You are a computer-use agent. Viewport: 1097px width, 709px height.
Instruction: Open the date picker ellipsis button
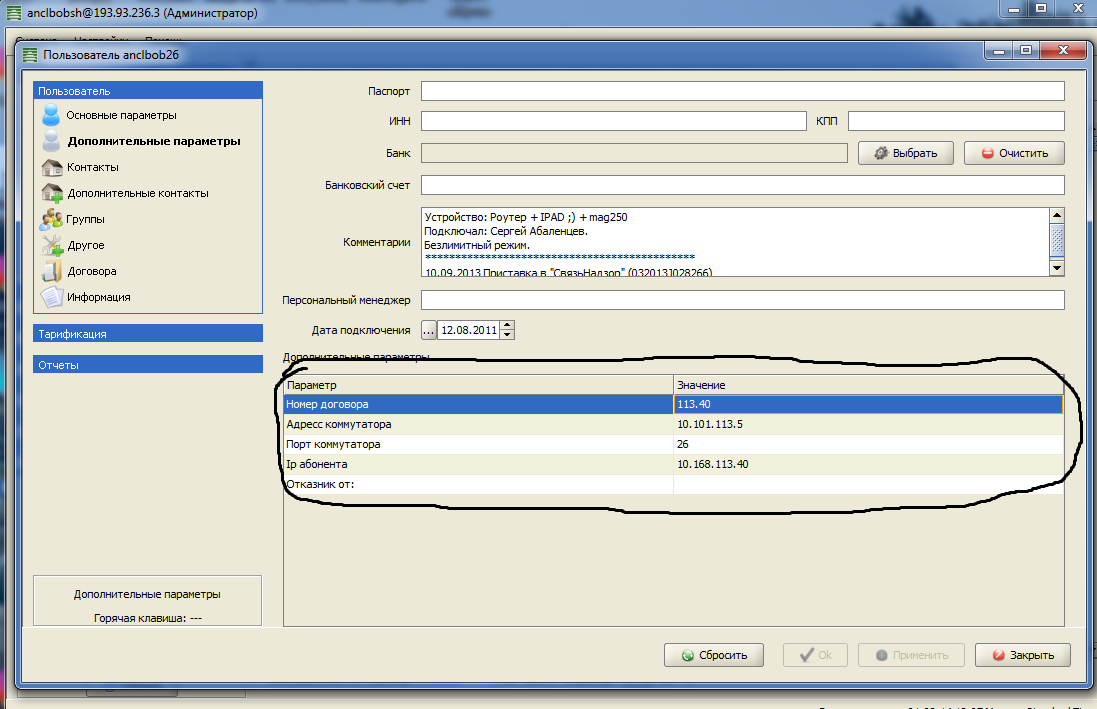coord(428,330)
